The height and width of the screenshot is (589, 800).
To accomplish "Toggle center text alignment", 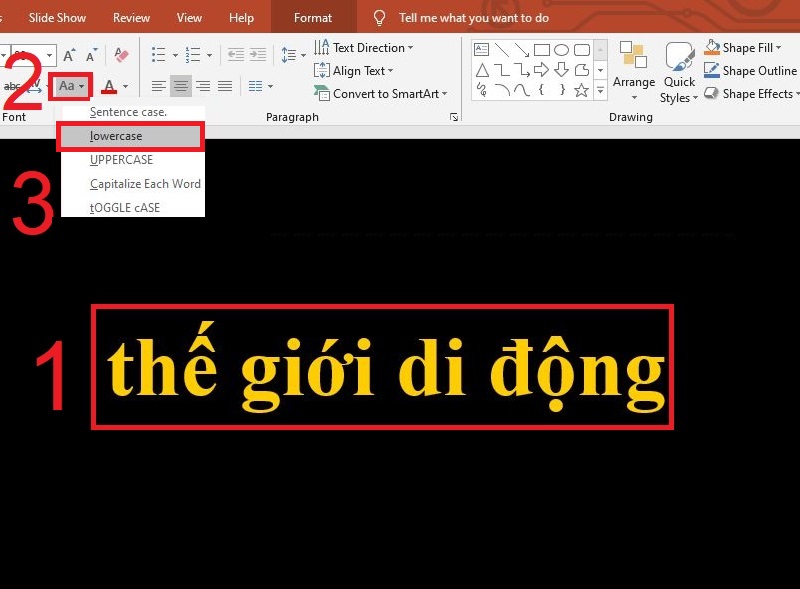I will click(178, 86).
